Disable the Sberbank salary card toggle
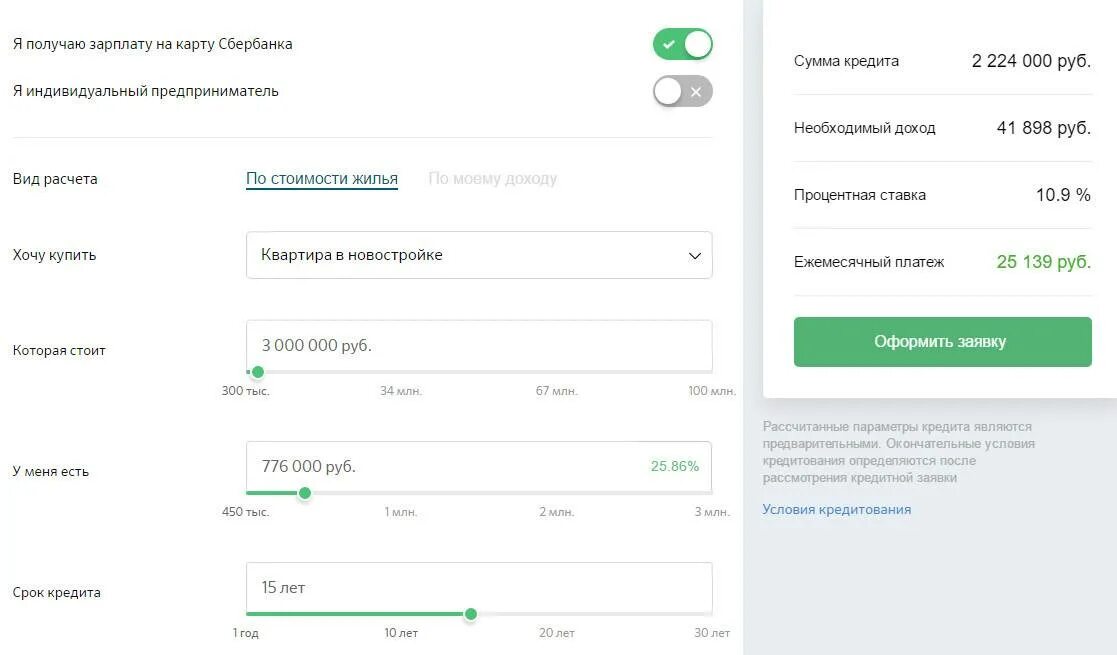1117x655 pixels. click(682, 44)
